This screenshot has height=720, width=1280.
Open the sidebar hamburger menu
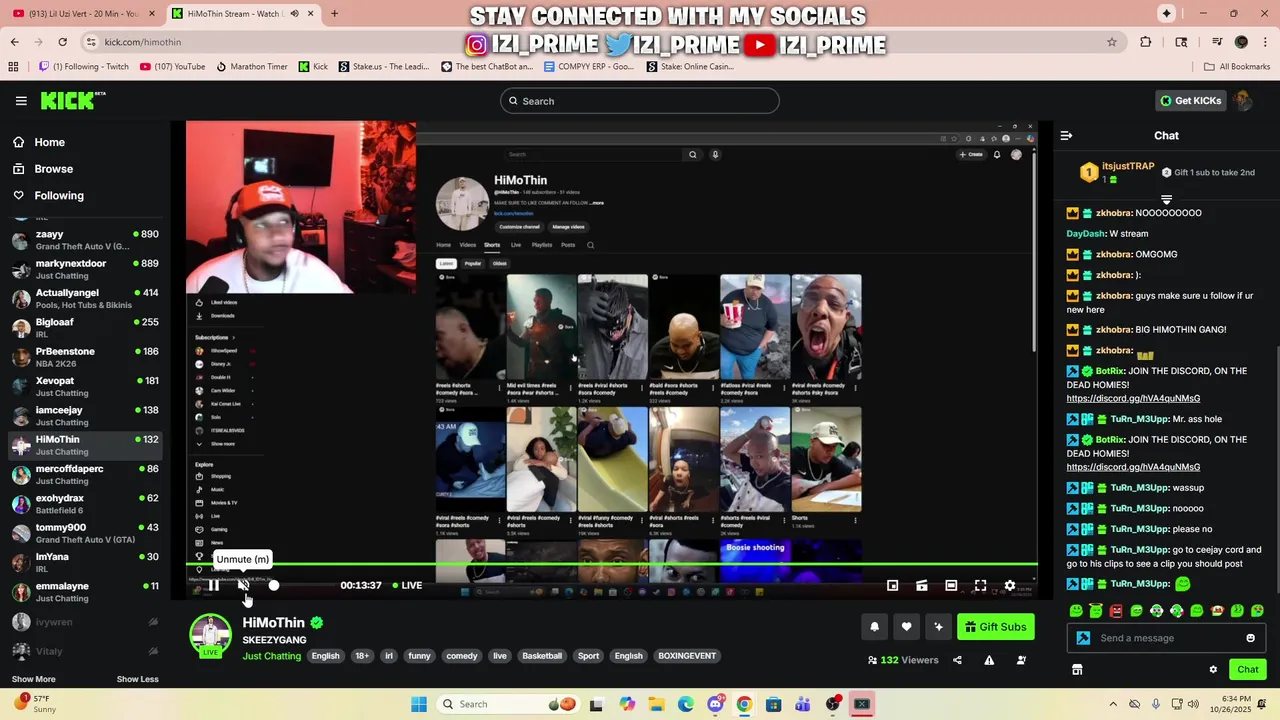tap(21, 101)
